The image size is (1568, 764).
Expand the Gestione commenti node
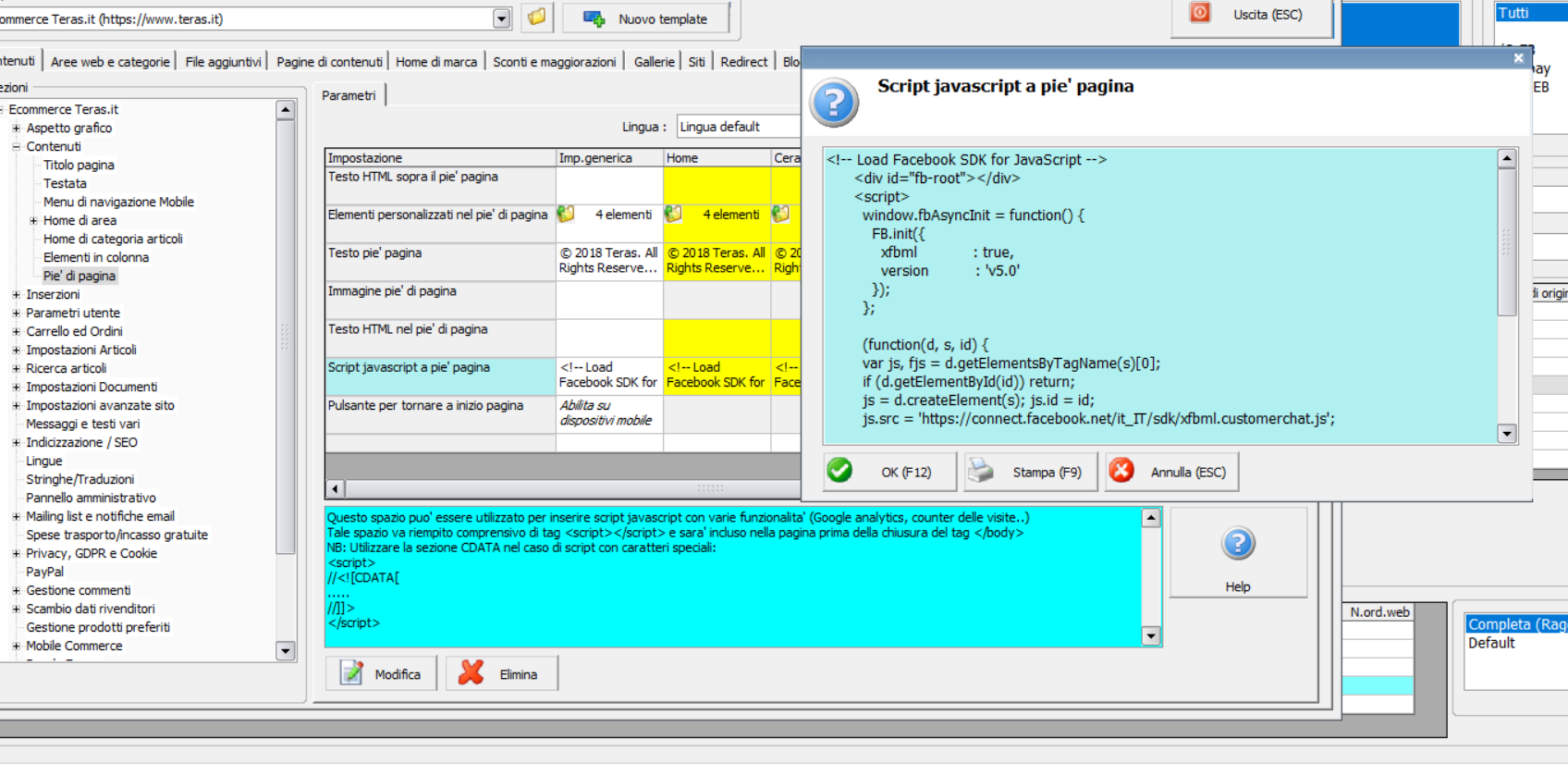16,590
